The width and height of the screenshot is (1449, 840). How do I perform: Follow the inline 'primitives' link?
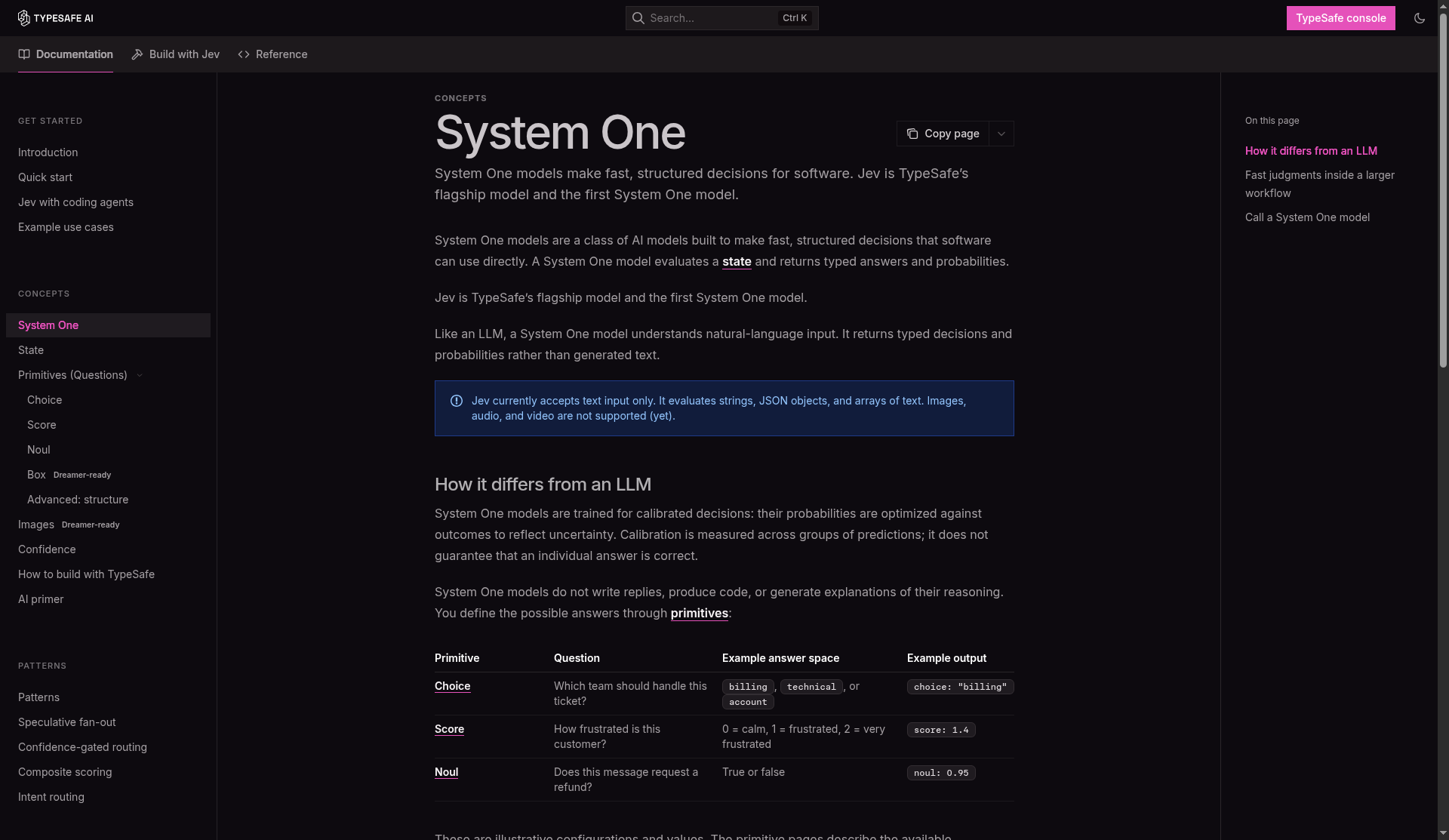coord(699,613)
